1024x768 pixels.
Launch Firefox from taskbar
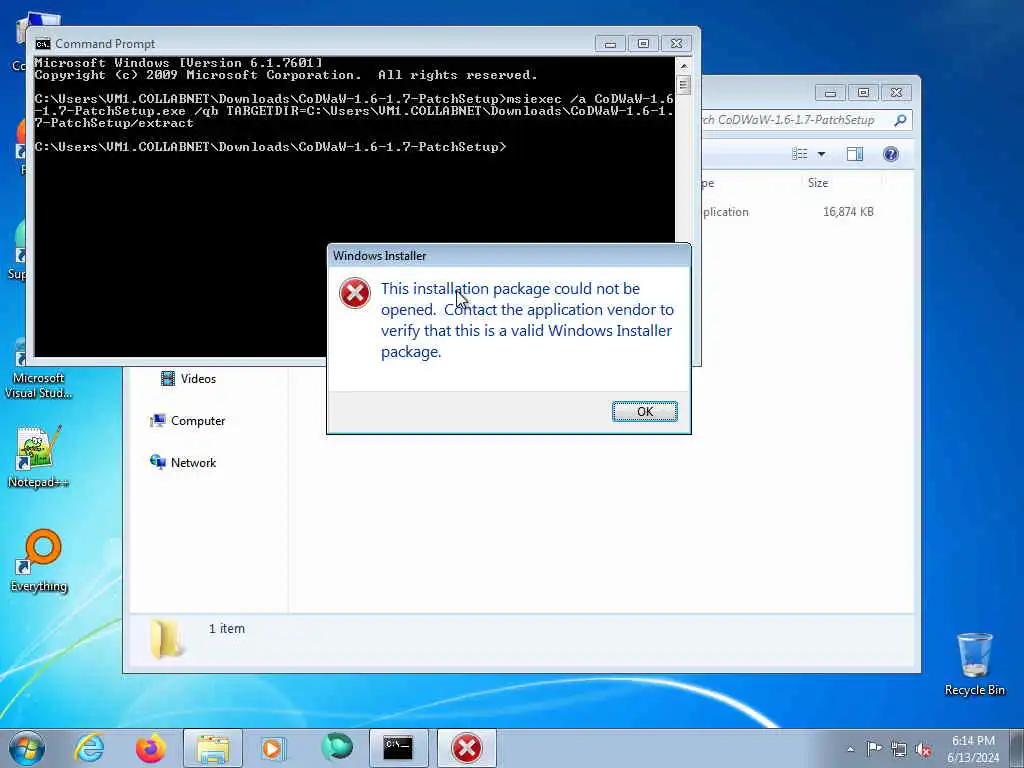(150, 748)
